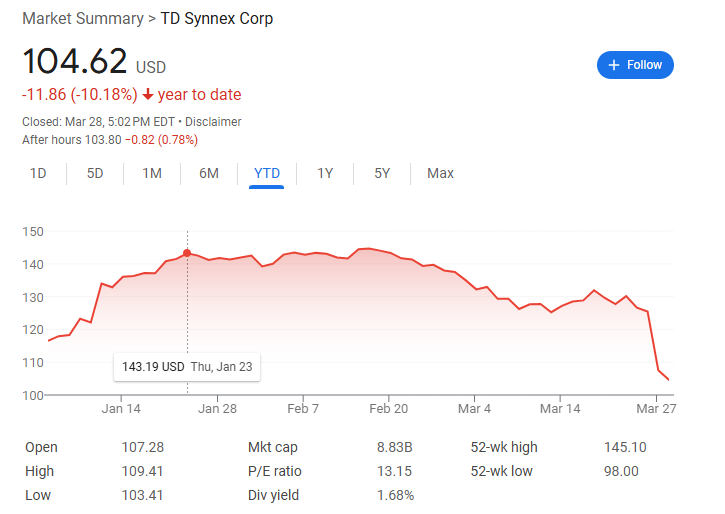Click the 150 y-axis label
The image size is (725, 514).
(x=33, y=232)
